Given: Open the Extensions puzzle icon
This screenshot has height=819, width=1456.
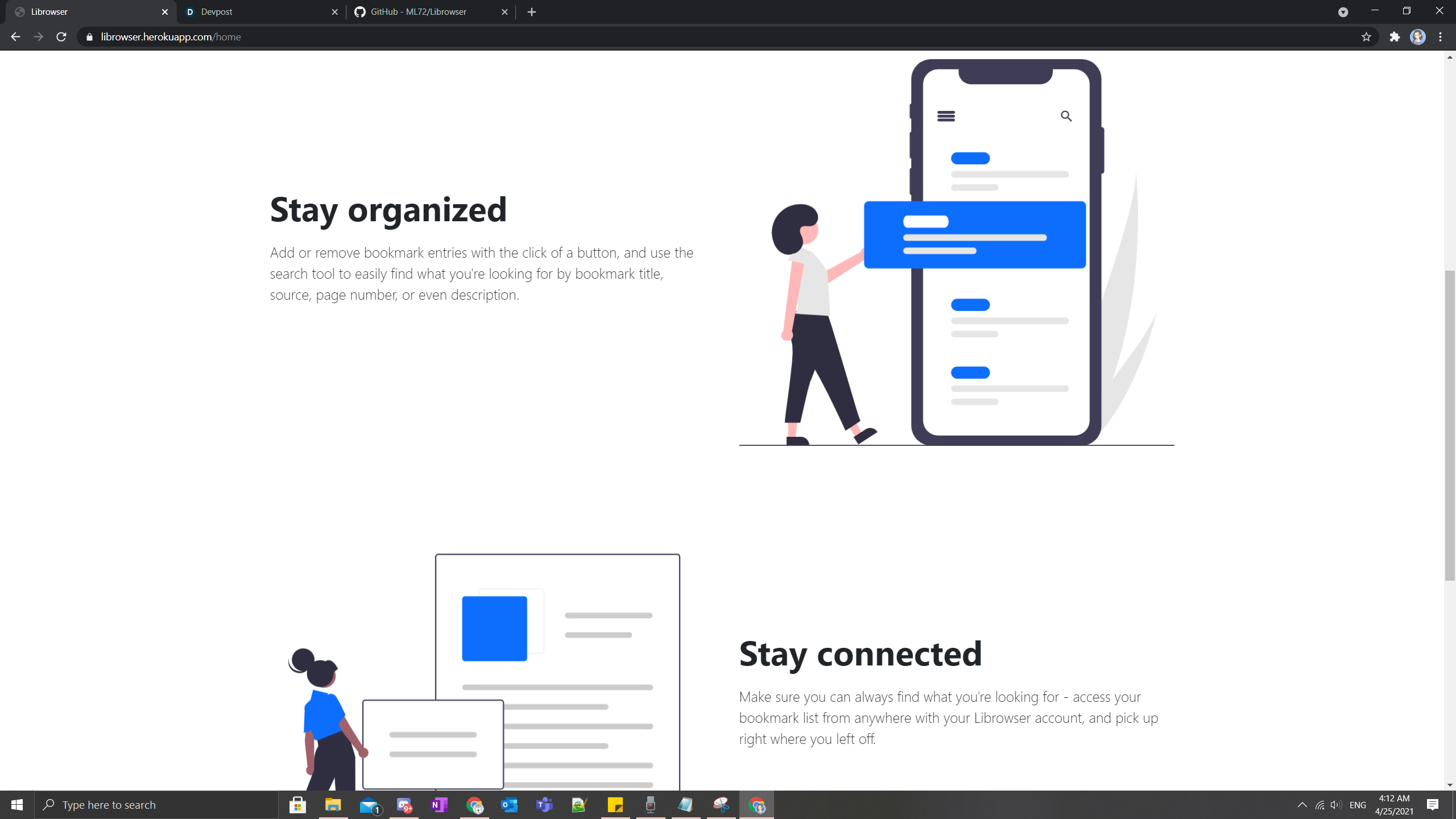Looking at the screenshot, I should tap(1395, 37).
